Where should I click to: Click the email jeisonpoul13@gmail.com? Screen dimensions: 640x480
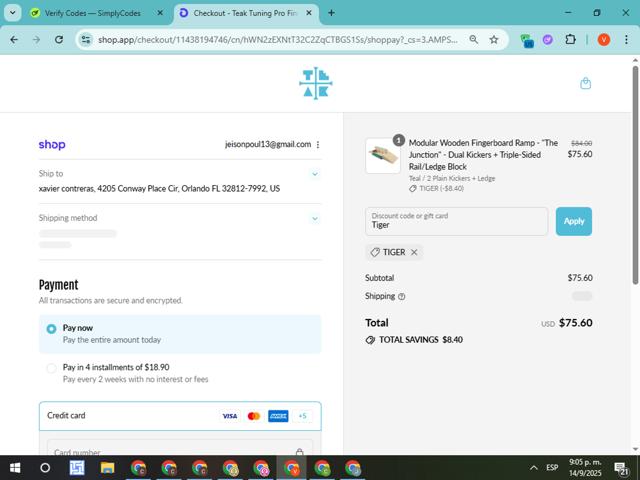tap(268, 144)
